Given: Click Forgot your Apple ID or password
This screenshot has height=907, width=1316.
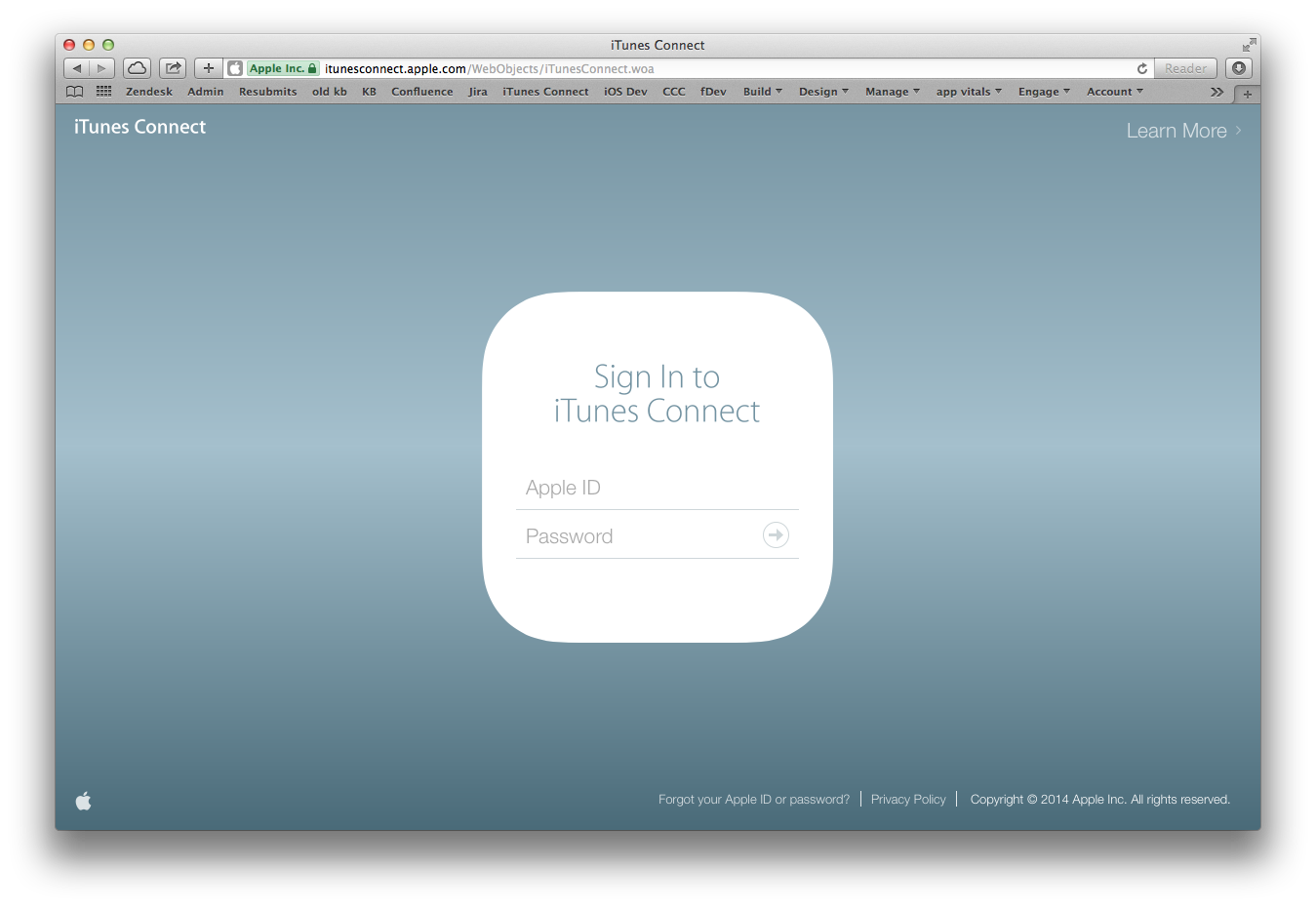Looking at the screenshot, I should [753, 800].
